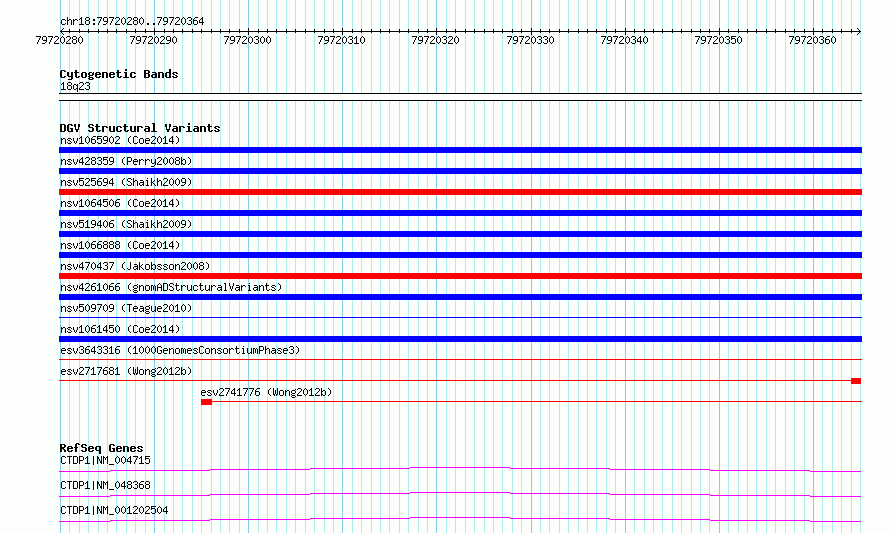The height and width of the screenshot is (533, 890).
Task: Click the CTDP1|NM_004715 gene label
Action: (105, 460)
